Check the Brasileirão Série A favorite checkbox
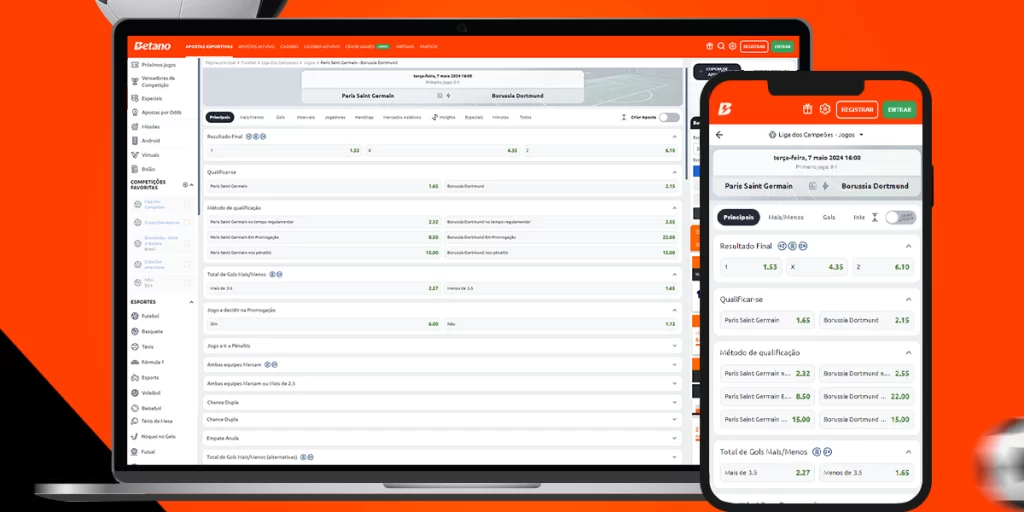Screen dimensions: 1024x512 pos(187,244)
